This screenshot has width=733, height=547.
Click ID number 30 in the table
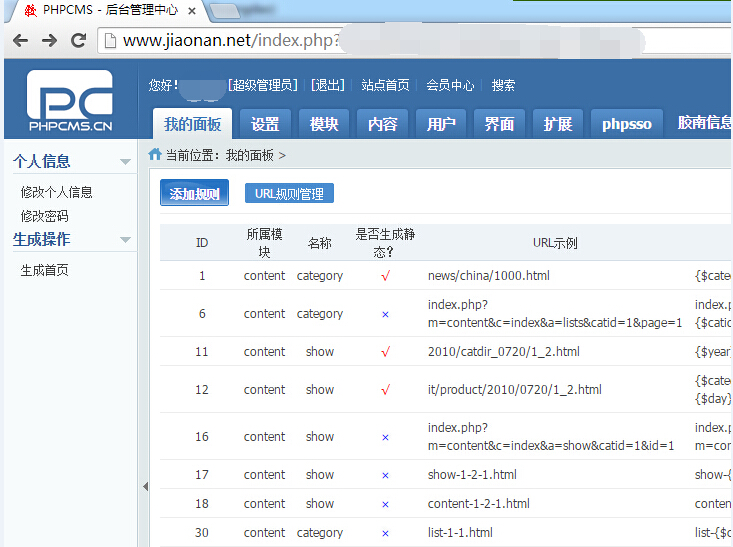click(x=202, y=533)
